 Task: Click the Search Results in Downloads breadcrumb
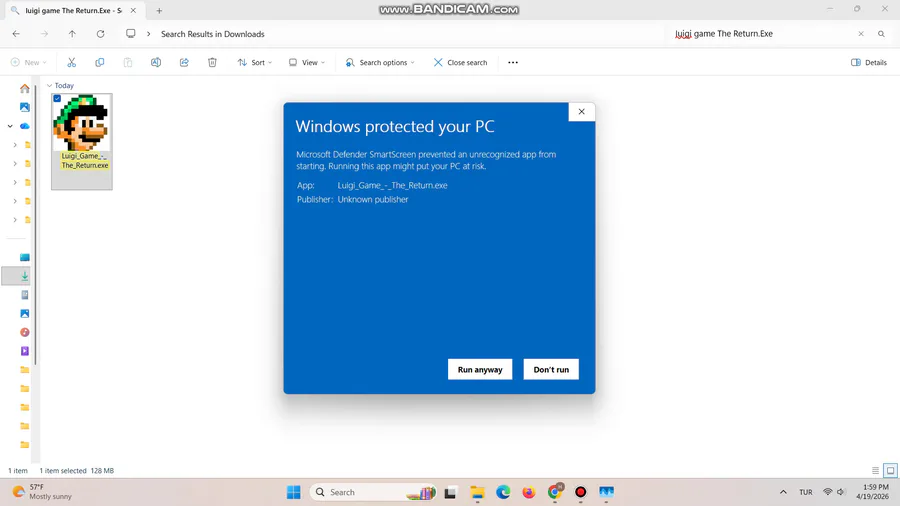(212, 34)
